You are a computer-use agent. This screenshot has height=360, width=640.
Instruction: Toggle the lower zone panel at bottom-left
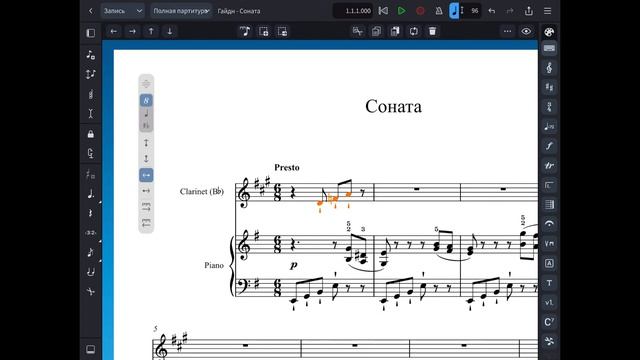(91, 349)
